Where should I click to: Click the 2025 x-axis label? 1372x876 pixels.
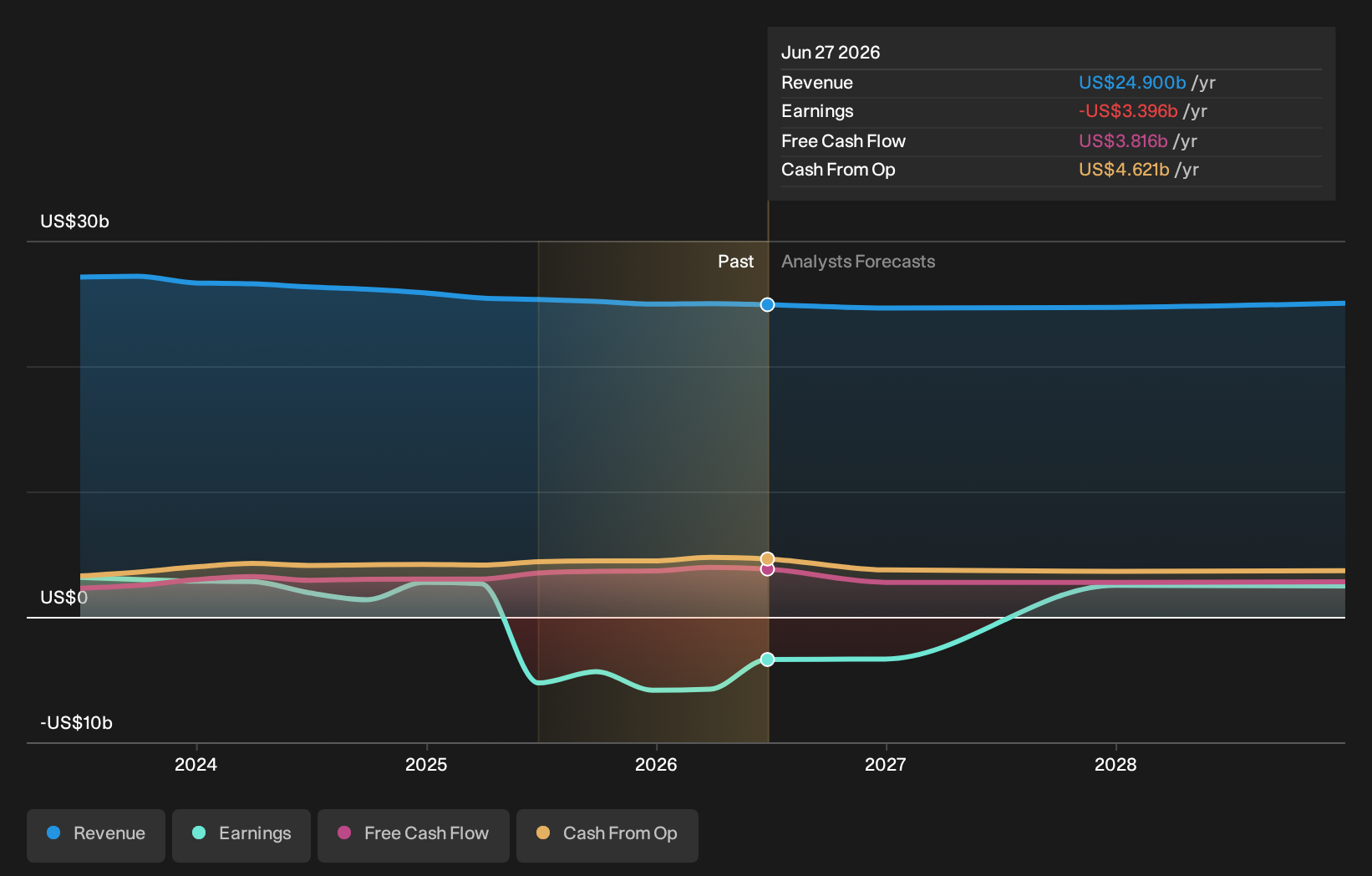click(426, 764)
